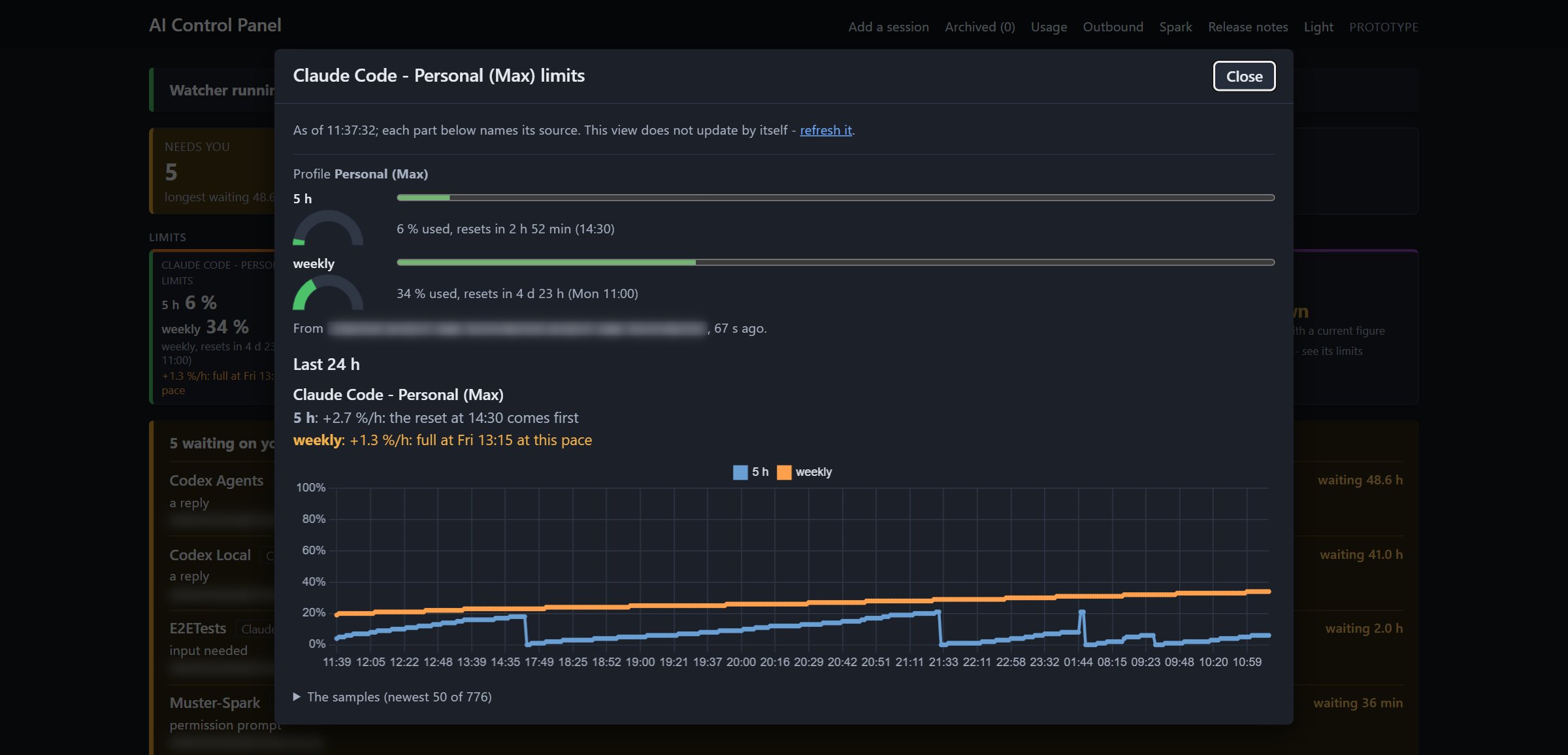Click the 5 h usage progress bar
This screenshot has width=1568, height=755.
tap(836, 197)
